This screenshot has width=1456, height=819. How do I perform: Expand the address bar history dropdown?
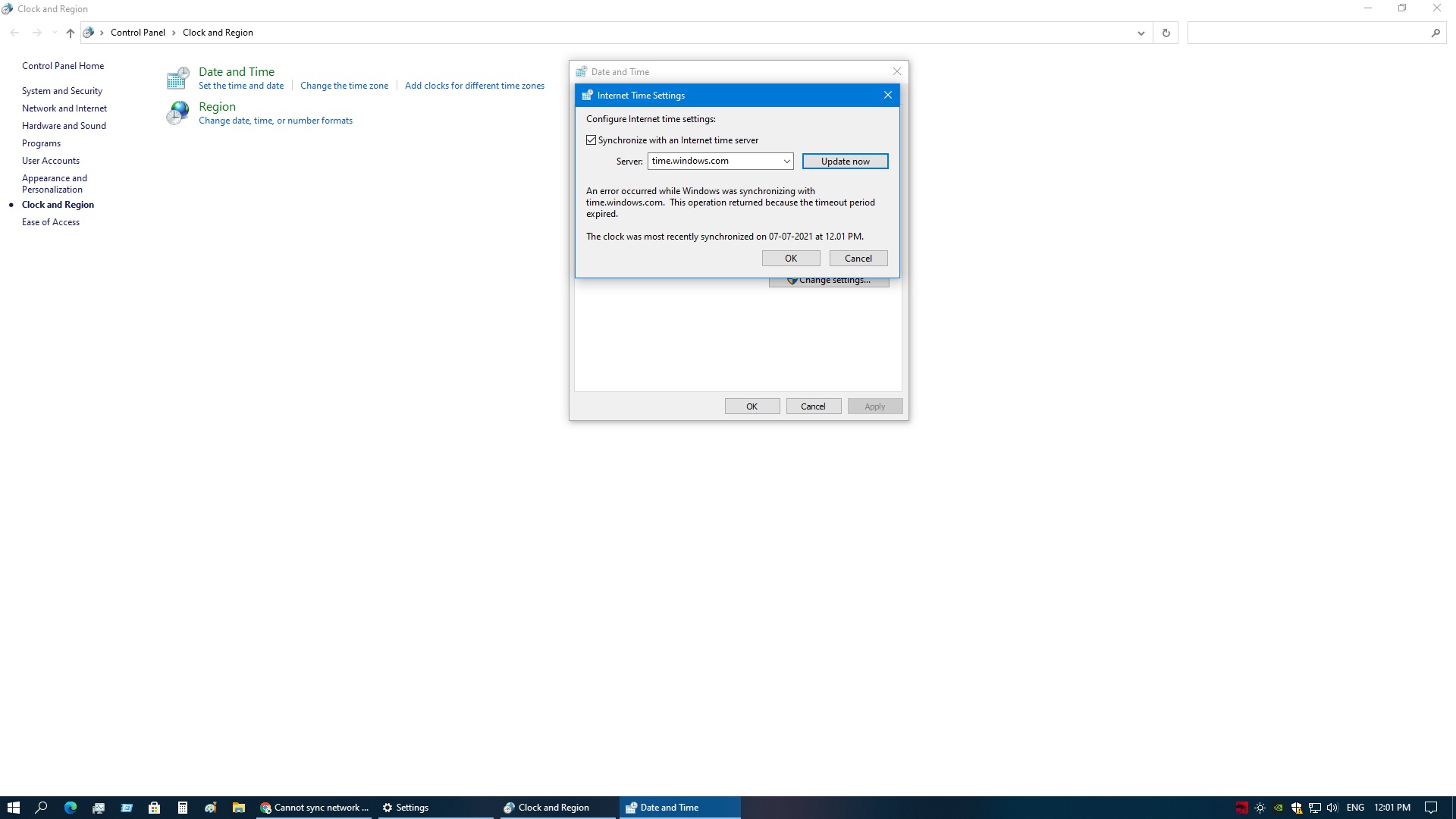click(1141, 33)
